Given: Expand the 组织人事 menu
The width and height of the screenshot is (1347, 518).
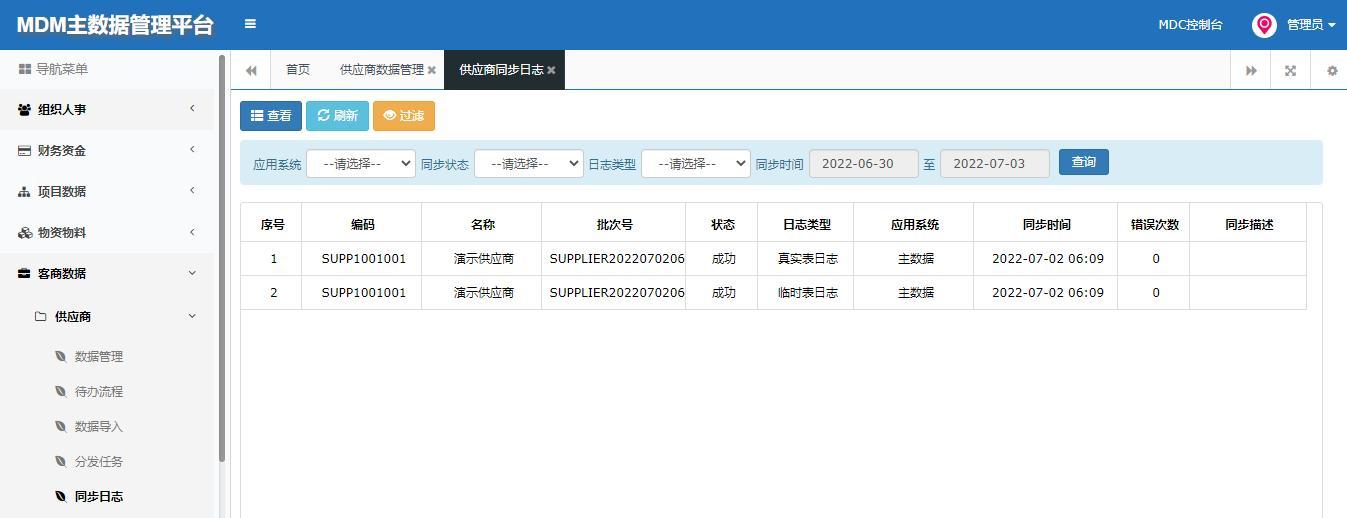Looking at the screenshot, I should tap(107, 109).
